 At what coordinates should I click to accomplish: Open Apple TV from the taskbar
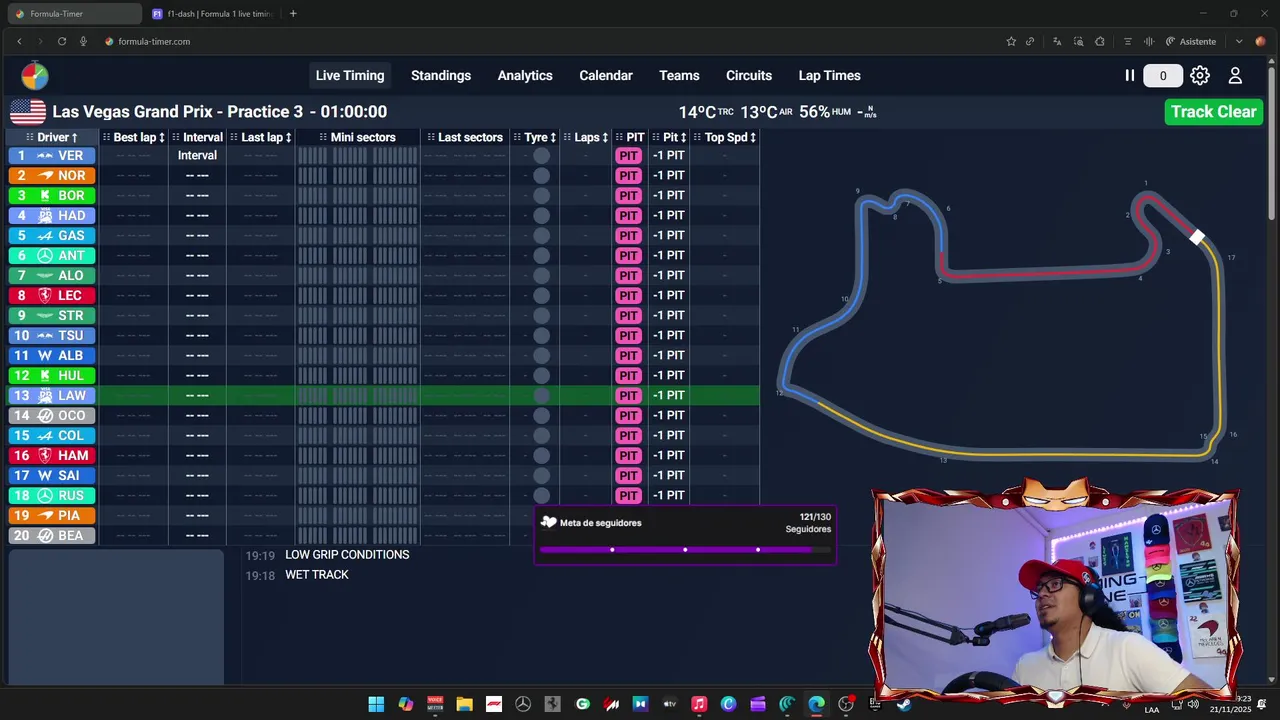[x=670, y=705]
